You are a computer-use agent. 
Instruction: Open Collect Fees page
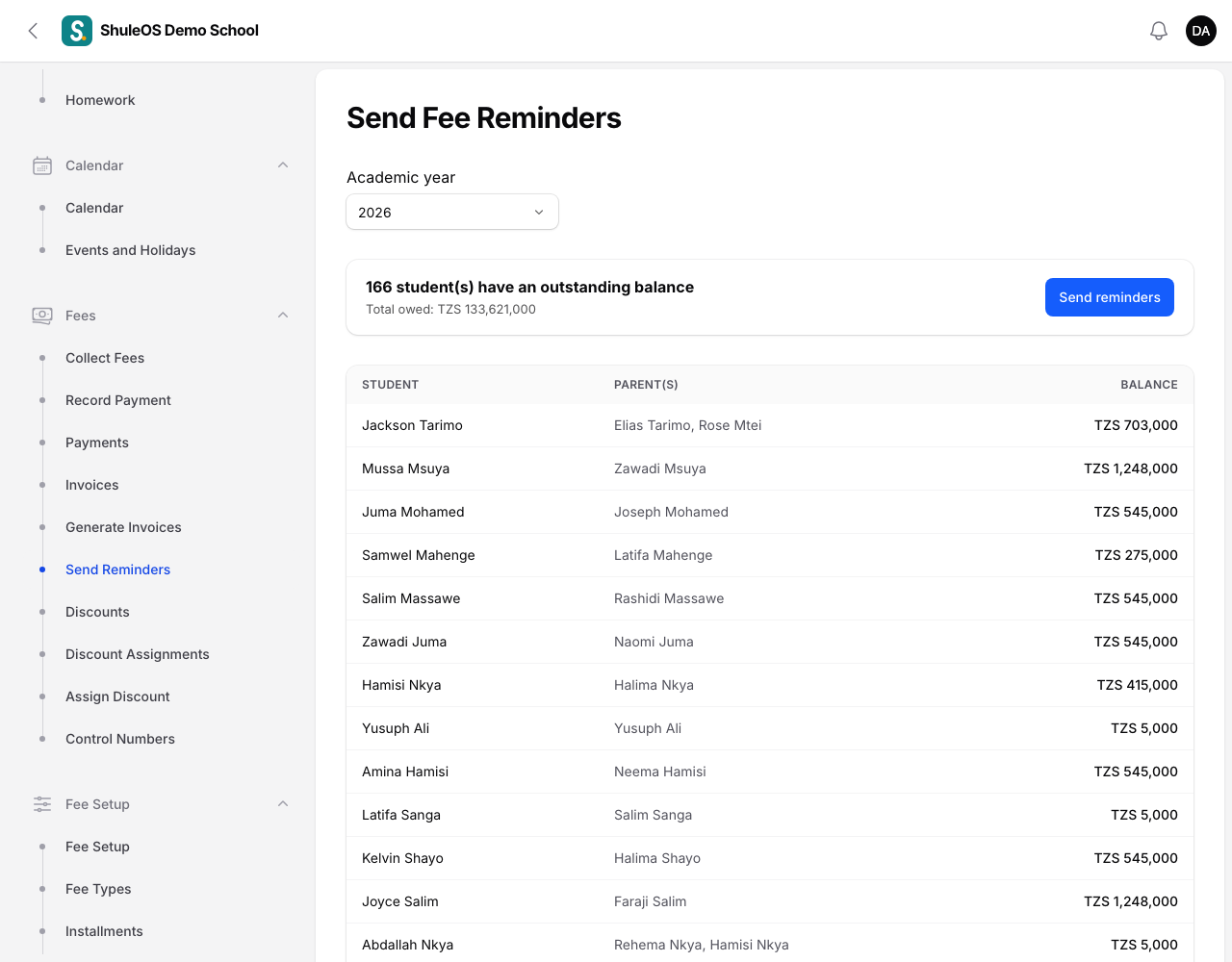click(x=105, y=358)
